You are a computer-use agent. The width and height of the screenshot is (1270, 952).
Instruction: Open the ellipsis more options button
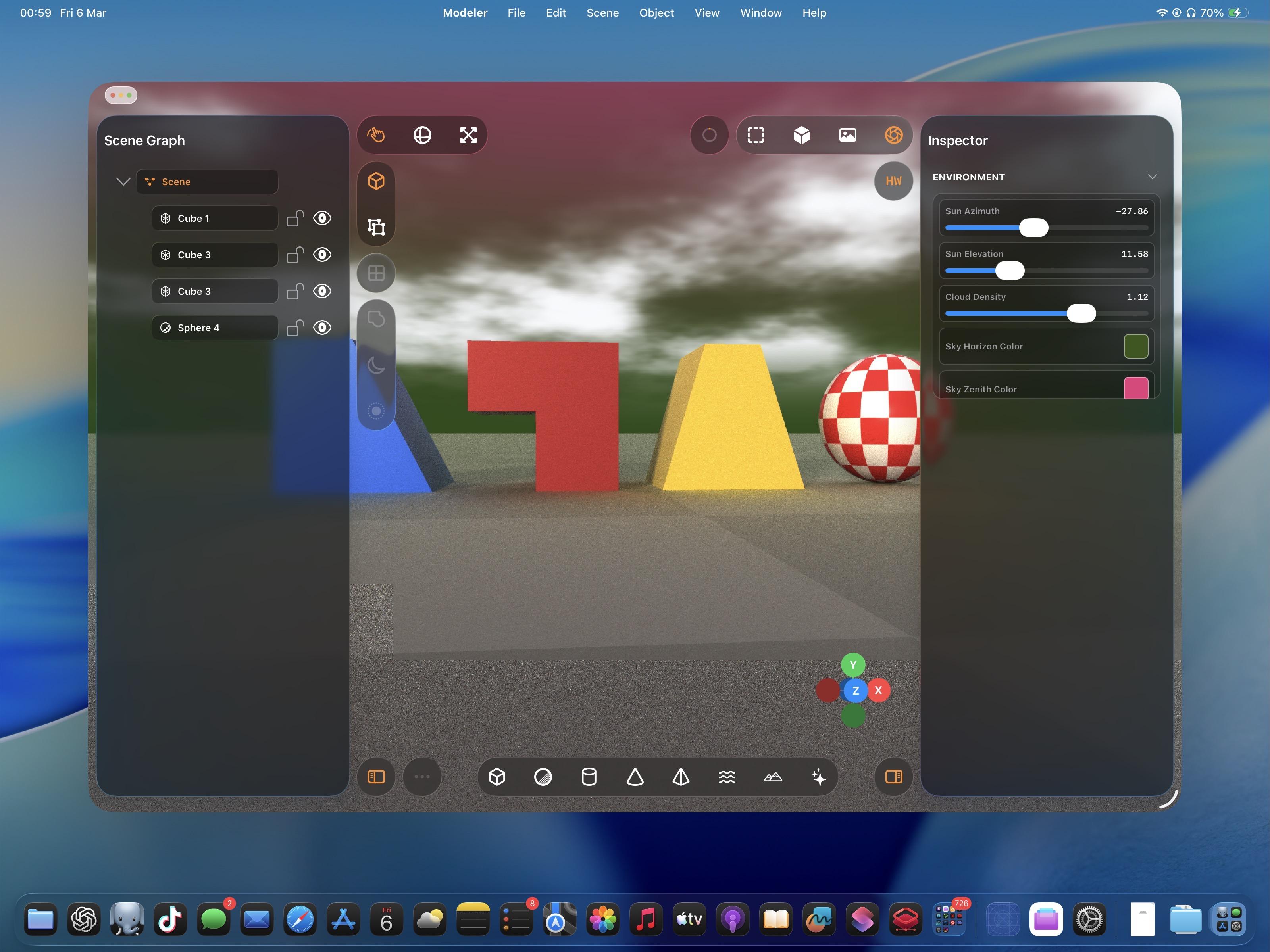422,777
